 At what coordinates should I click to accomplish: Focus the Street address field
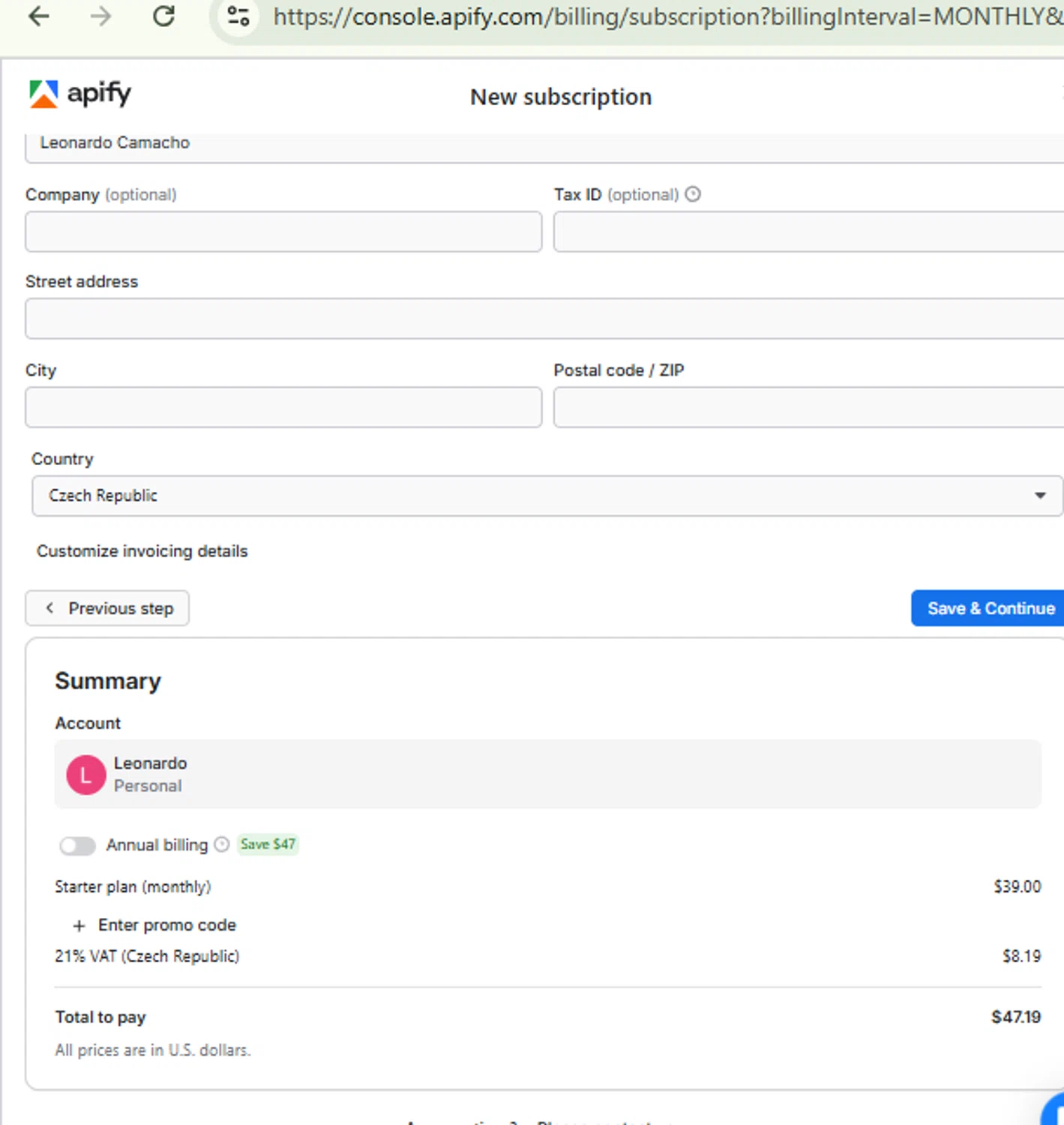click(544, 319)
